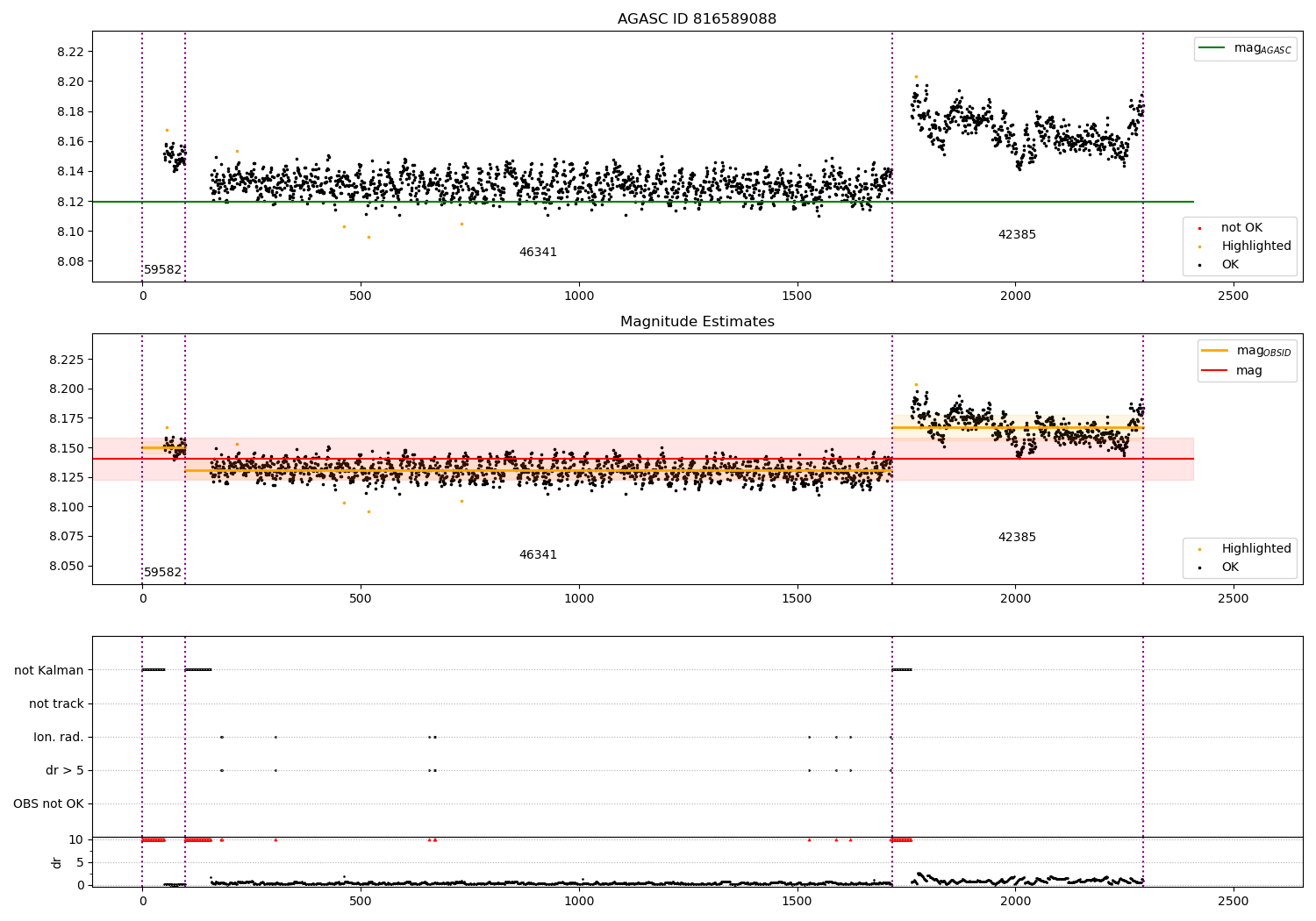Click the 'dr' y-axis label

point(57,863)
